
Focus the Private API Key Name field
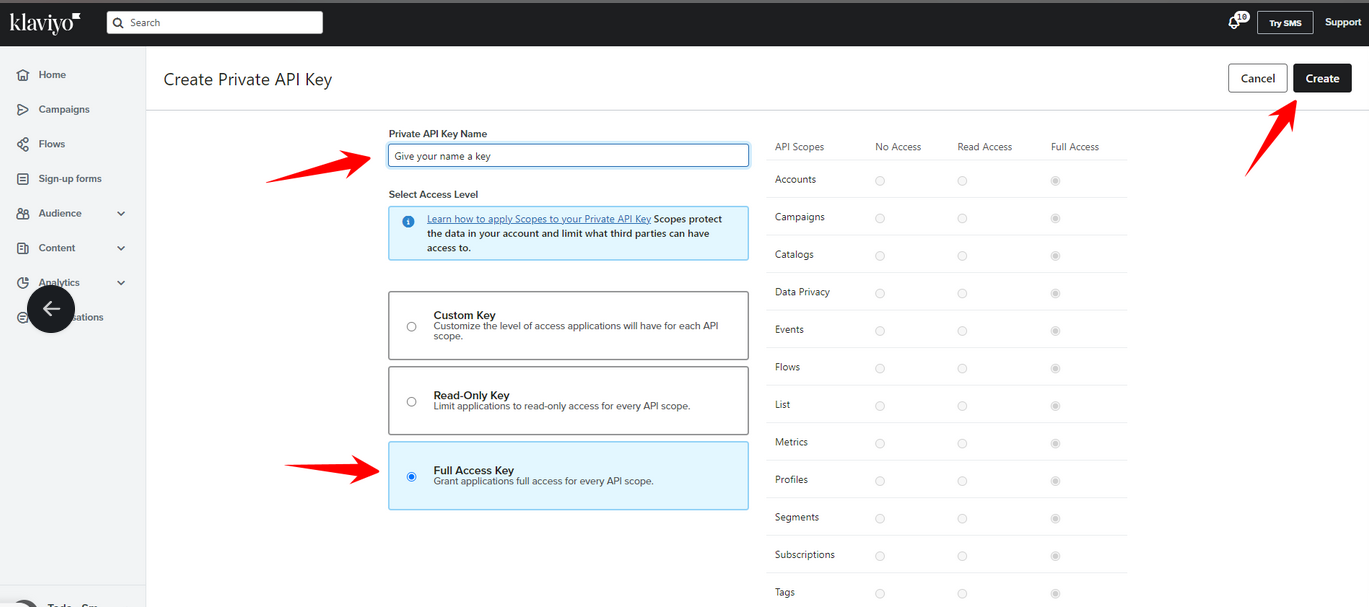568,156
